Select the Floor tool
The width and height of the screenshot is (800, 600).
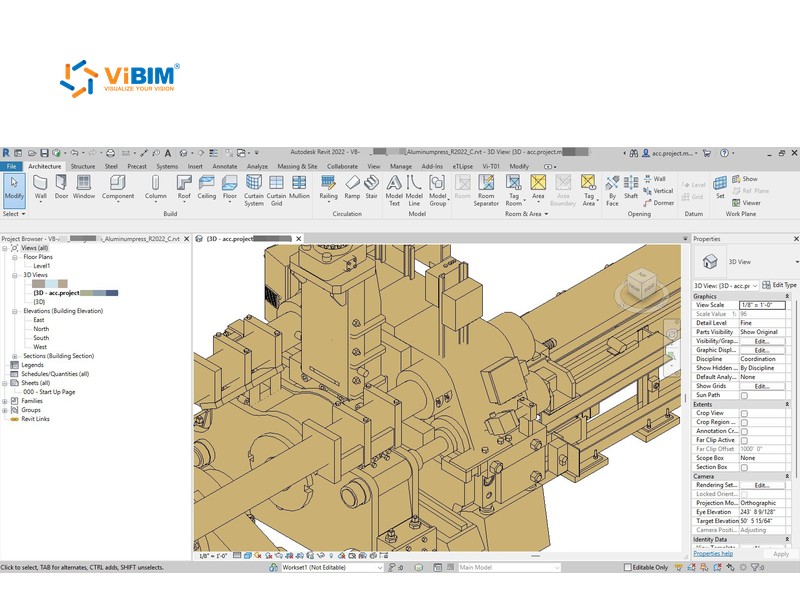point(230,188)
